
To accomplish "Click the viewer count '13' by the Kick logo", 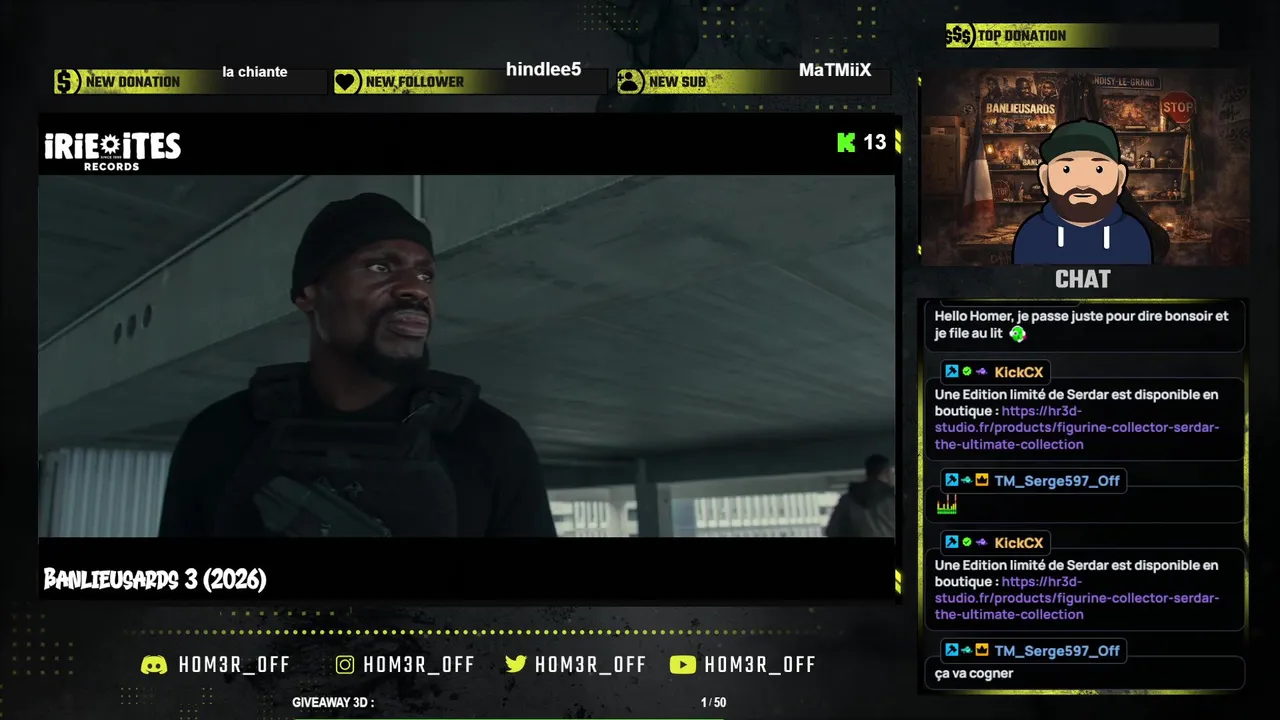I will point(875,142).
